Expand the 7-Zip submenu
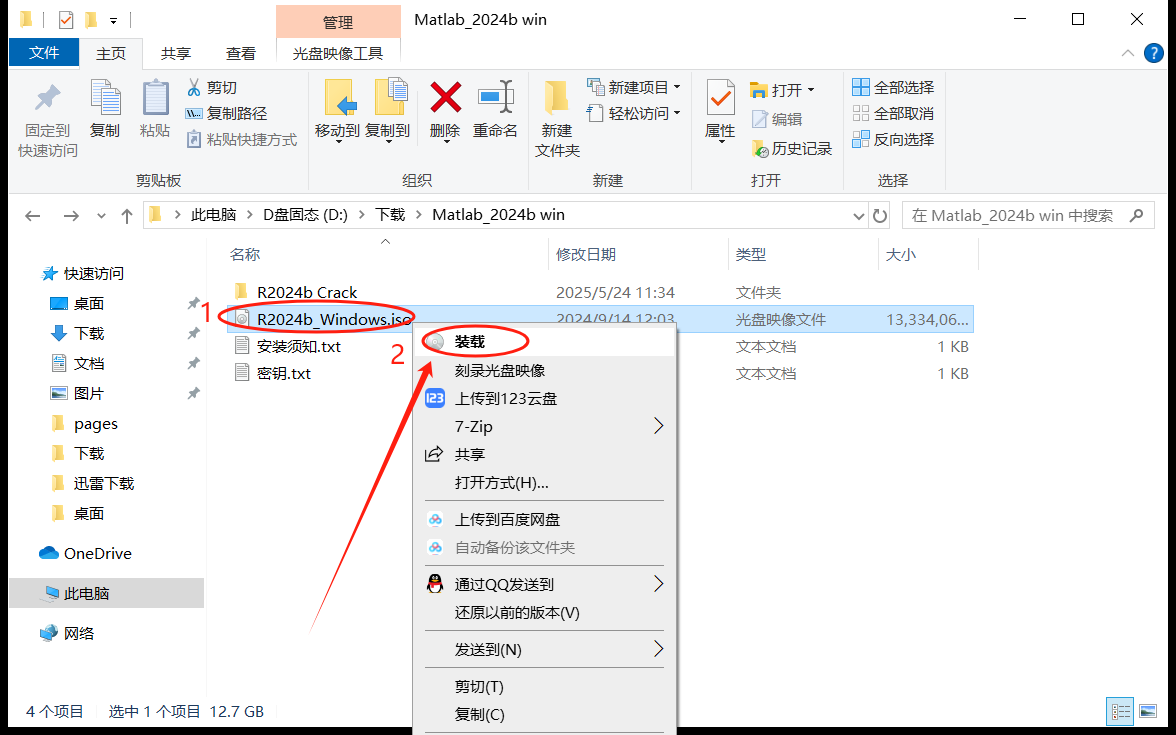This screenshot has height=735, width=1176. [658, 426]
